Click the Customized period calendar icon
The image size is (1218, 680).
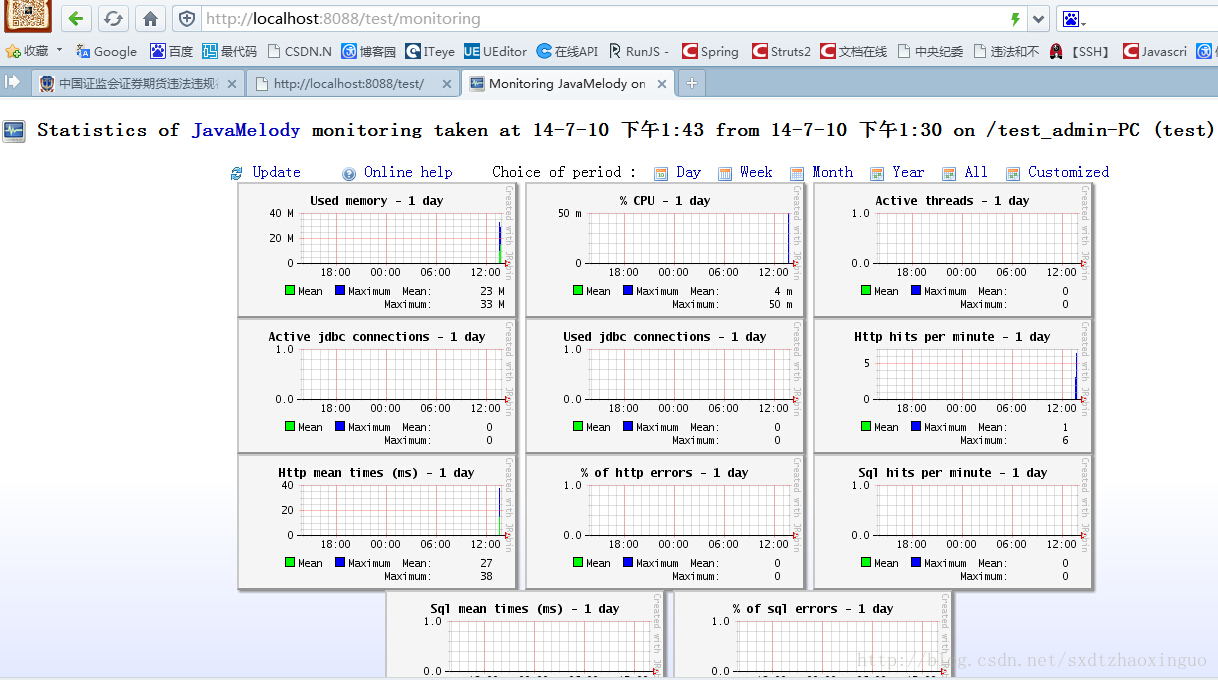click(x=1013, y=173)
